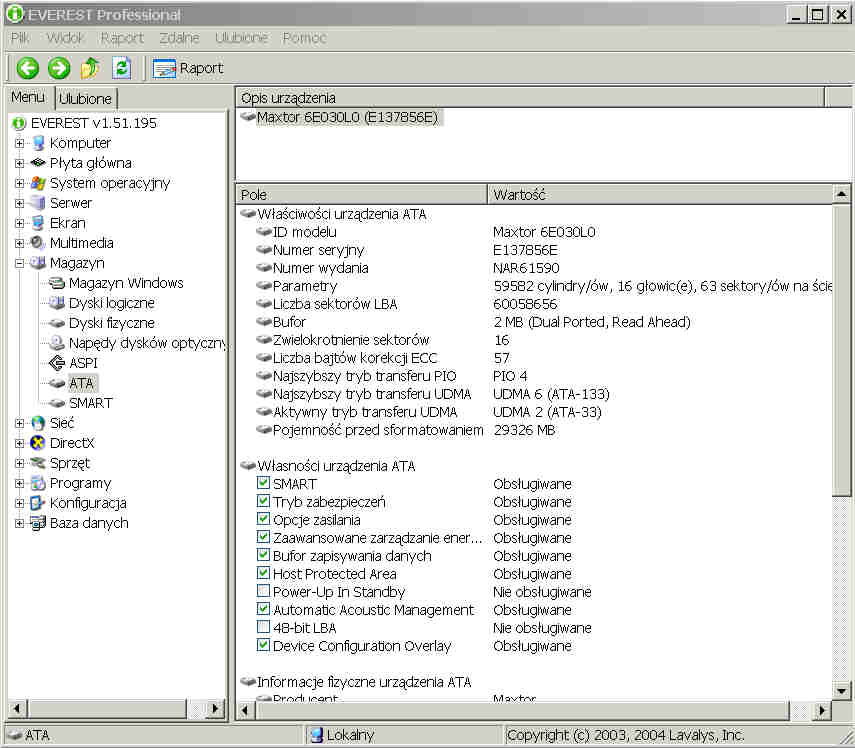855x748 pixels.
Task: Select the SMART tree item
Action: [x=91, y=403]
